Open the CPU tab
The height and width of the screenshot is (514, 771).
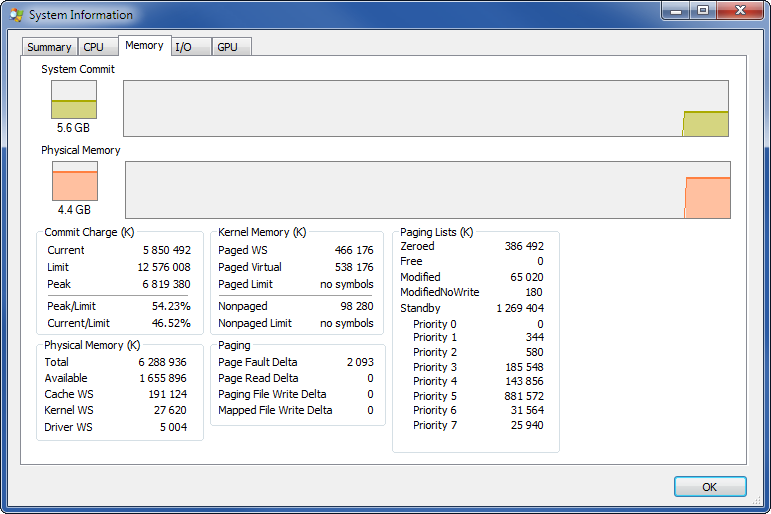click(x=93, y=47)
